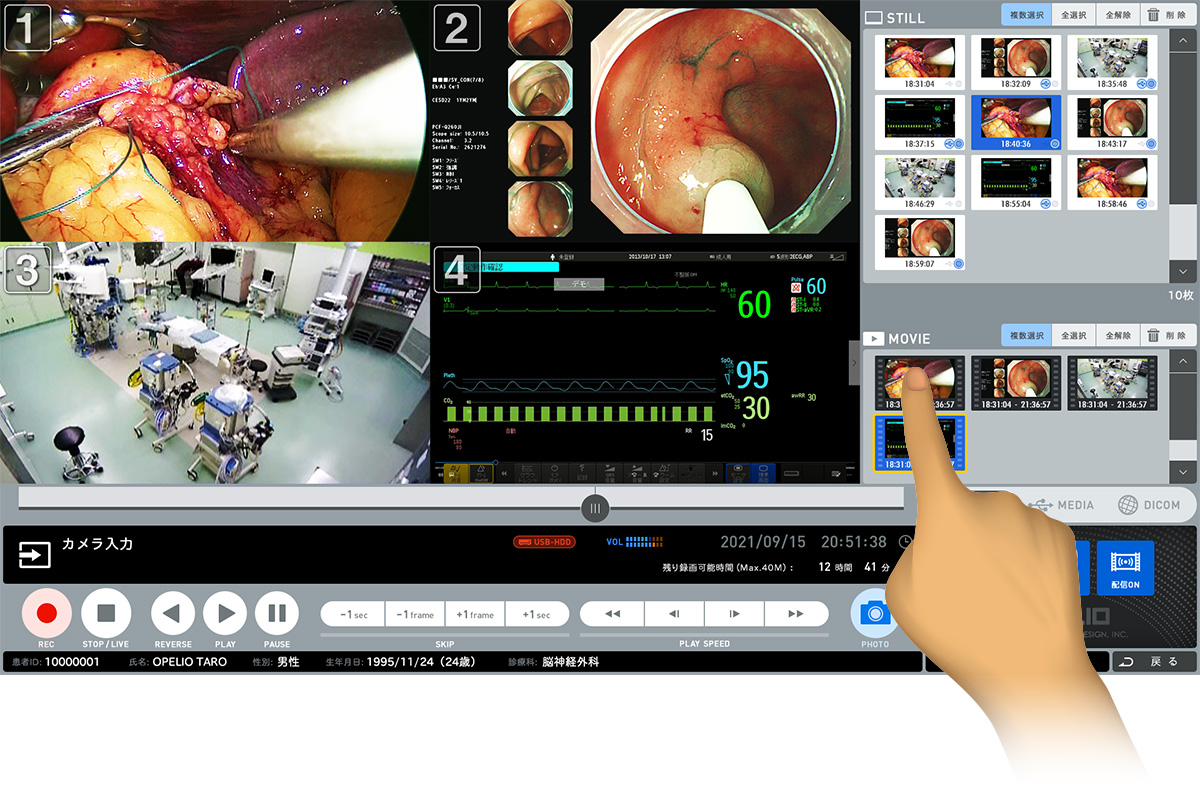Switch to the MEDIA tab
This screenshot has width=1200, height=800.
point(1065,506)
